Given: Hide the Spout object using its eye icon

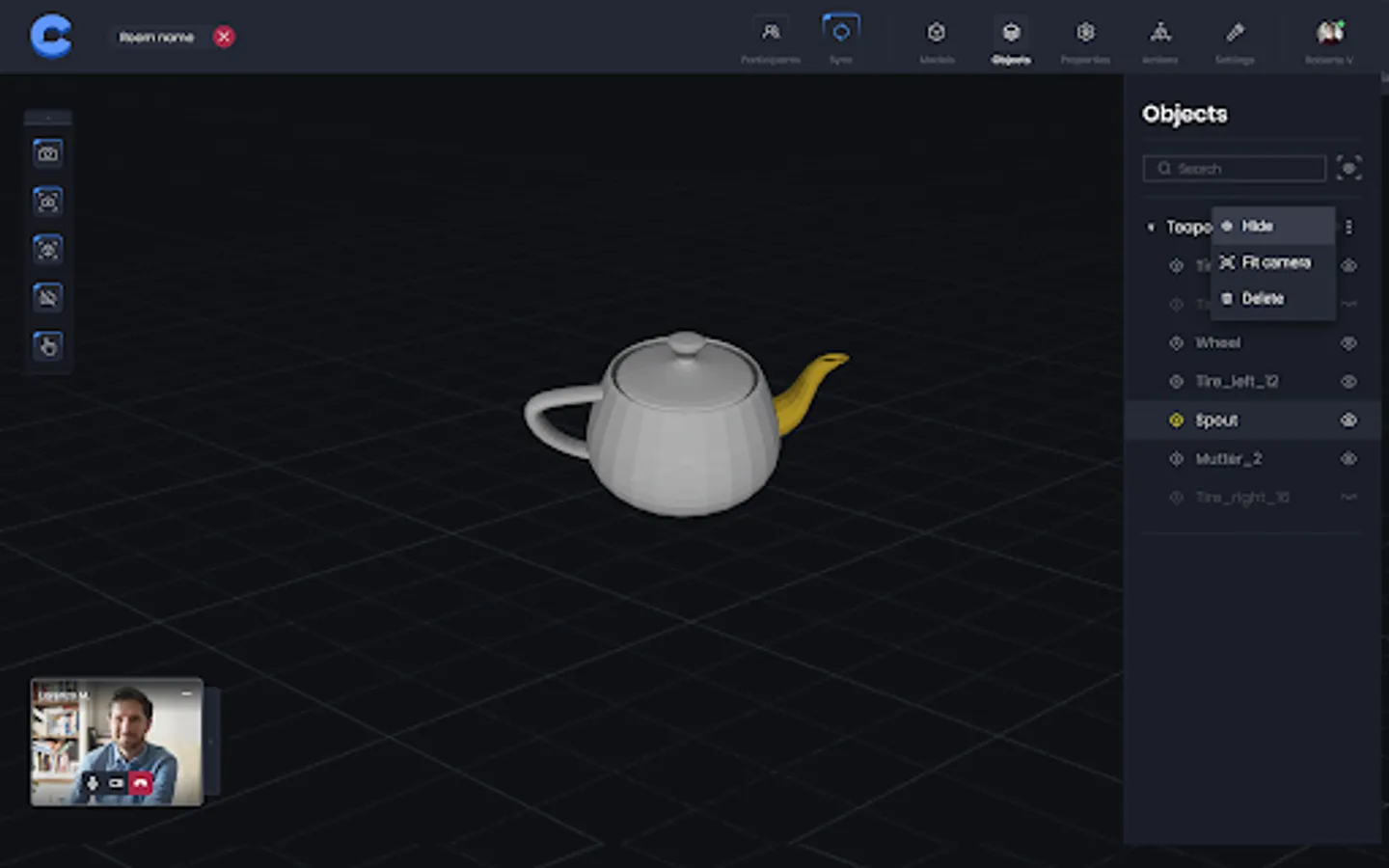Looking at the screenshot, I should click(1348, 420).
